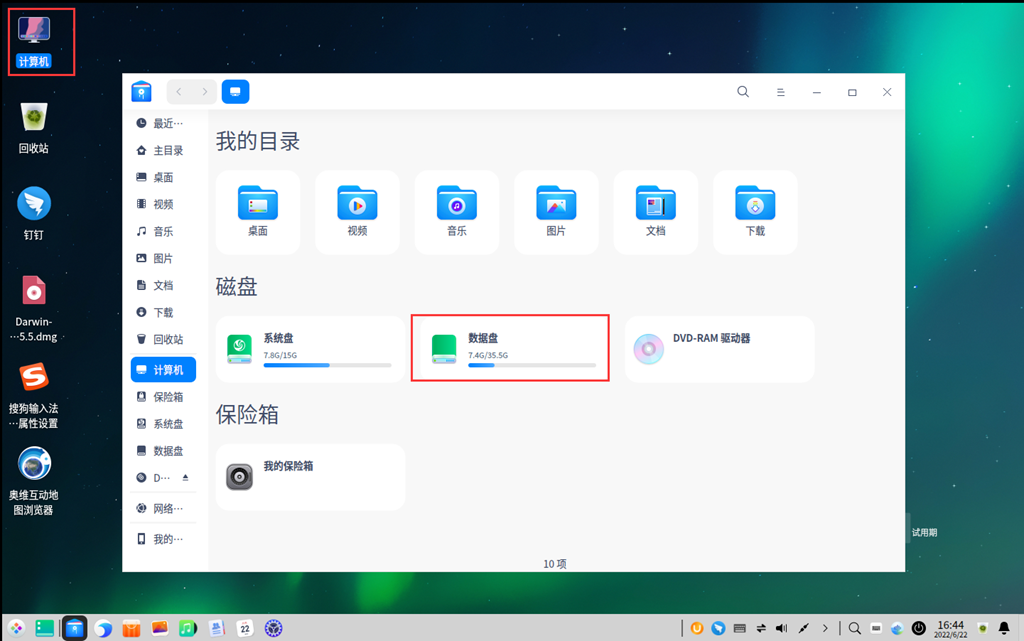Open 回收站 icon on the desktop
This screenshot has height=641, width=1024.
click(34, 127)
